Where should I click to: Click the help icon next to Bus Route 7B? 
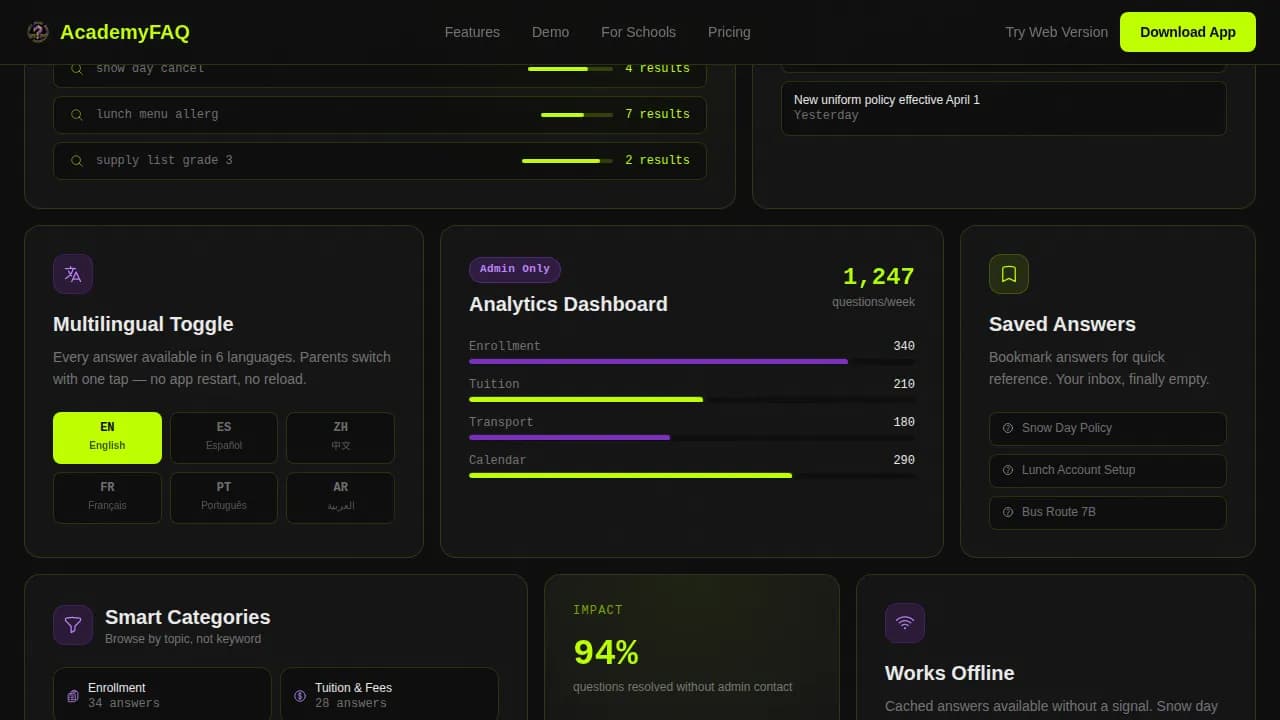click(1008, 512)
